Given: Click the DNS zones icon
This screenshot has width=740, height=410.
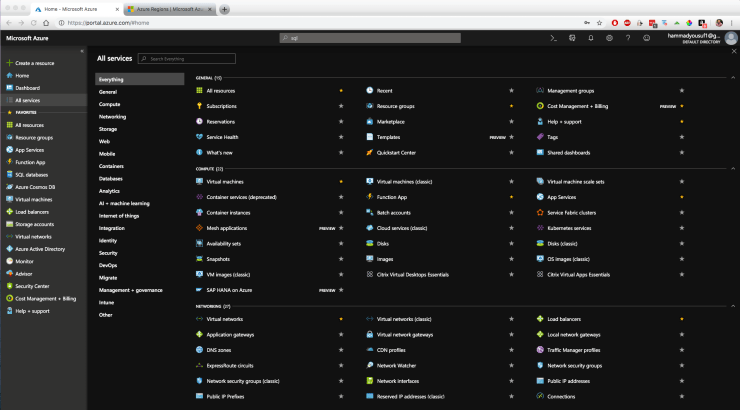Looking at the screenshot, I should [199, 350].
